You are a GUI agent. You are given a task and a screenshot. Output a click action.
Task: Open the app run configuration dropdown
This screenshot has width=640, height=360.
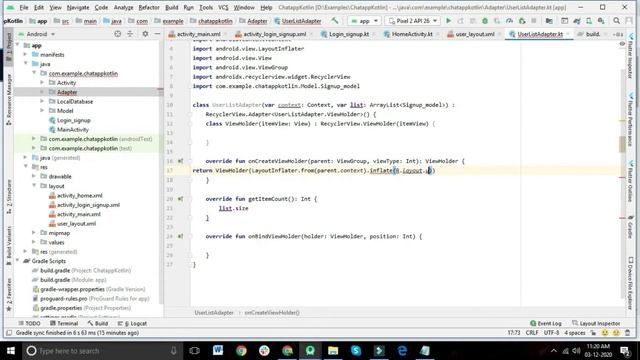tap(364, 20)
